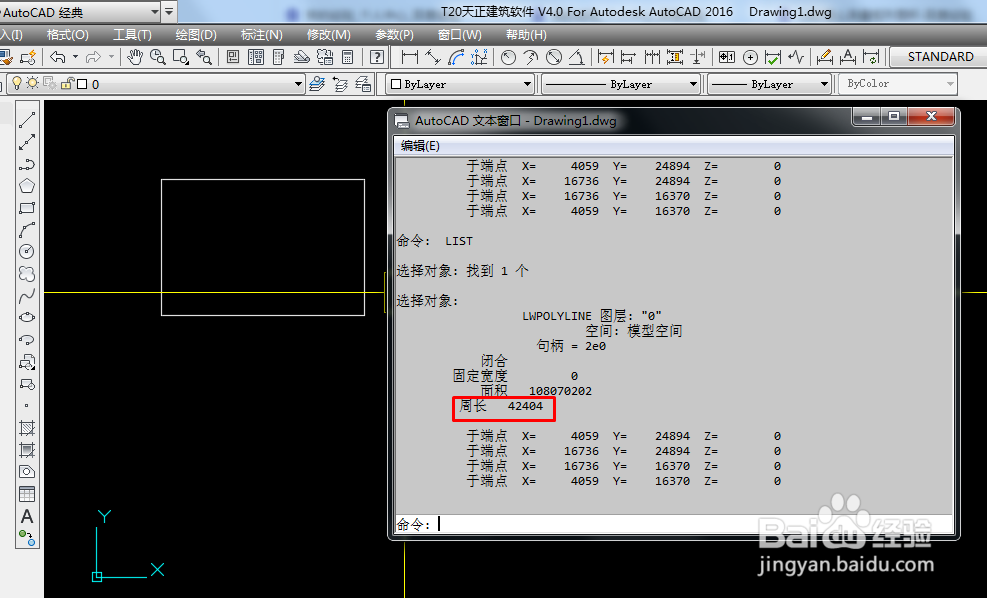Screen dimensions: 987x598
Task: Select the Spline draw tool
Action: click(26, 296)
